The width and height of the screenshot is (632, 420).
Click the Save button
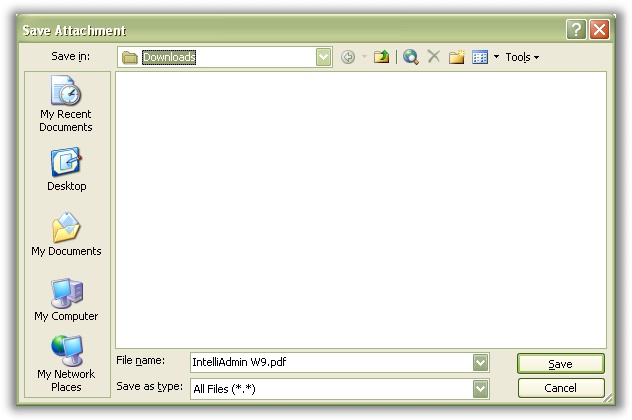[561, 364]
